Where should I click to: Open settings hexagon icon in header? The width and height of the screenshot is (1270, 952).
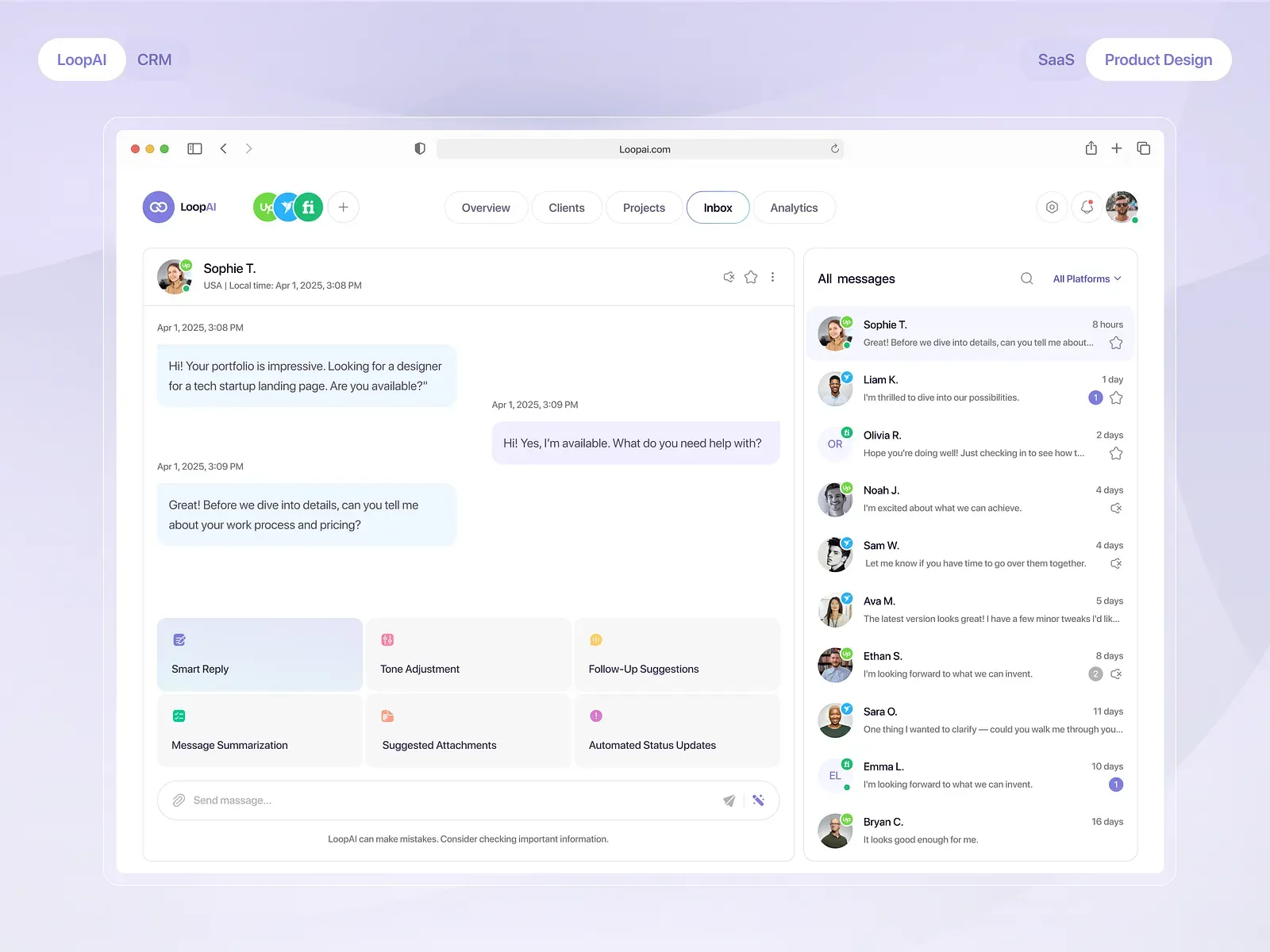[x=1052, y=207]
